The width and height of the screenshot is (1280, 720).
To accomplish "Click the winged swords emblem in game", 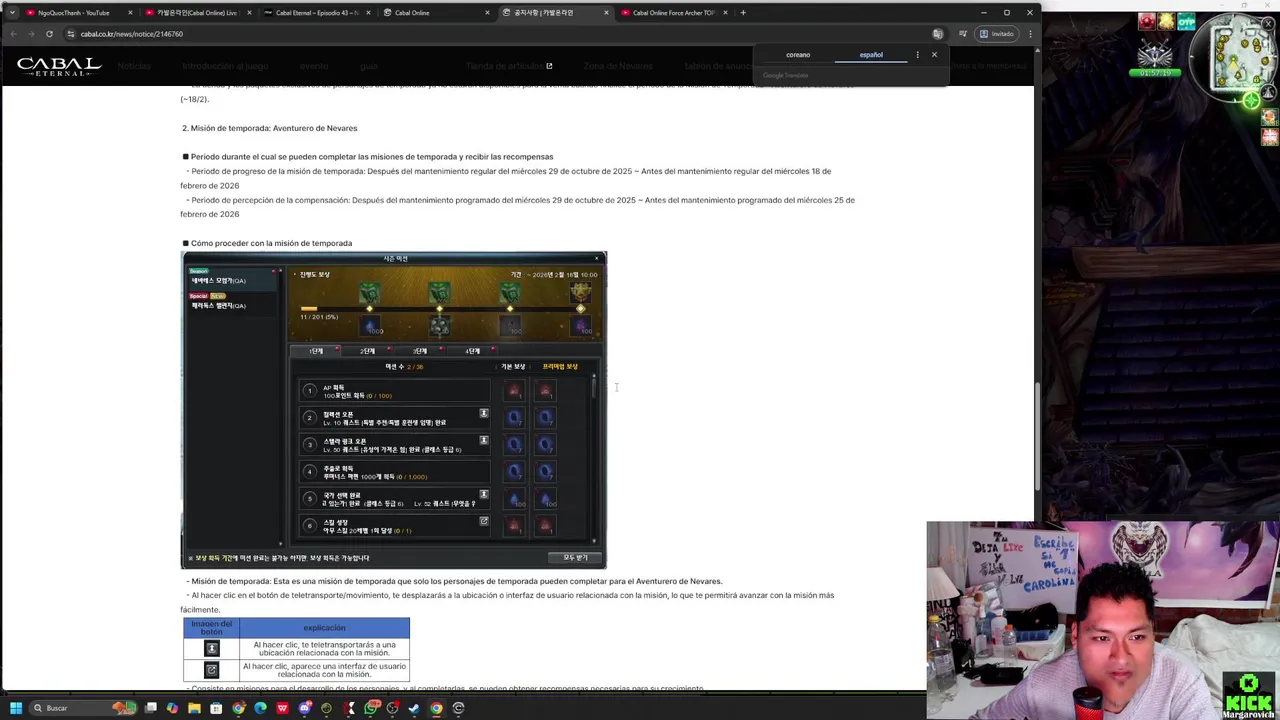I will [1155, 52].
